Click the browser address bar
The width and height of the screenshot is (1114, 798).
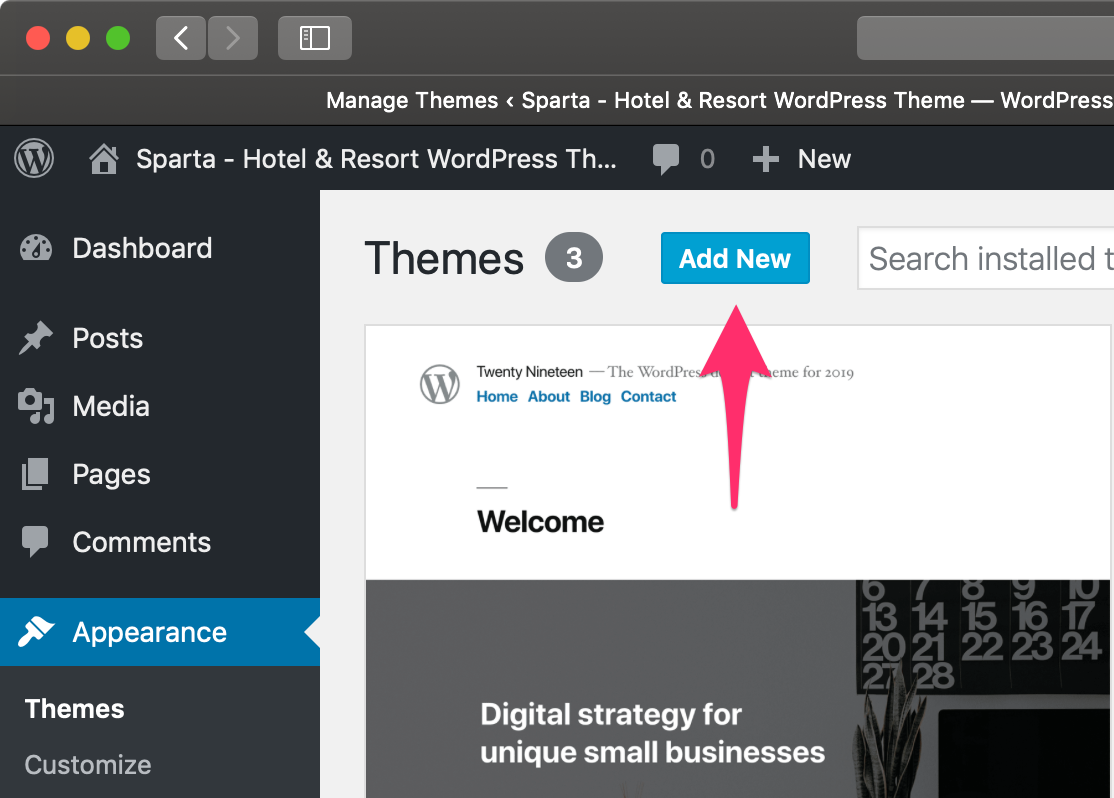[985, 38]
